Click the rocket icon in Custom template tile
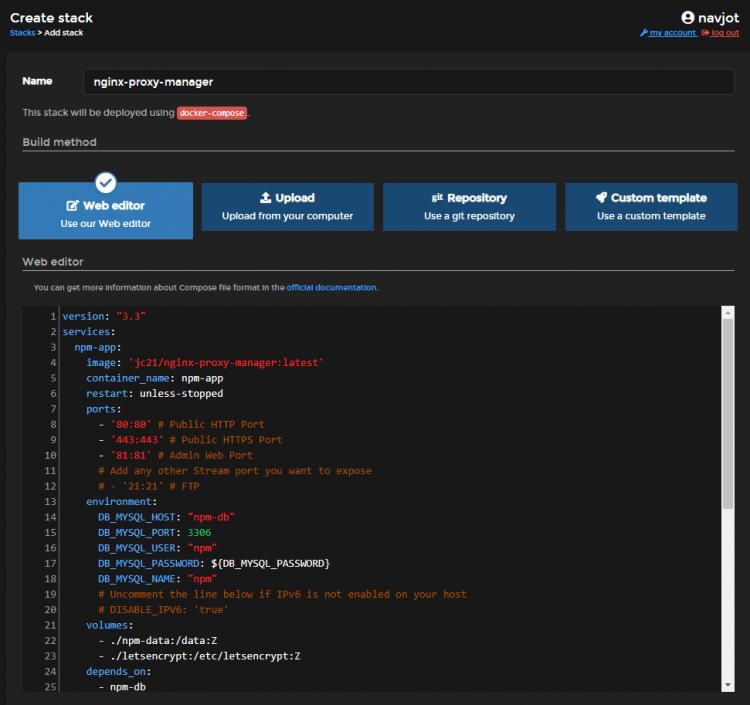Screen dimensions: 750x705 coord(601,198)
